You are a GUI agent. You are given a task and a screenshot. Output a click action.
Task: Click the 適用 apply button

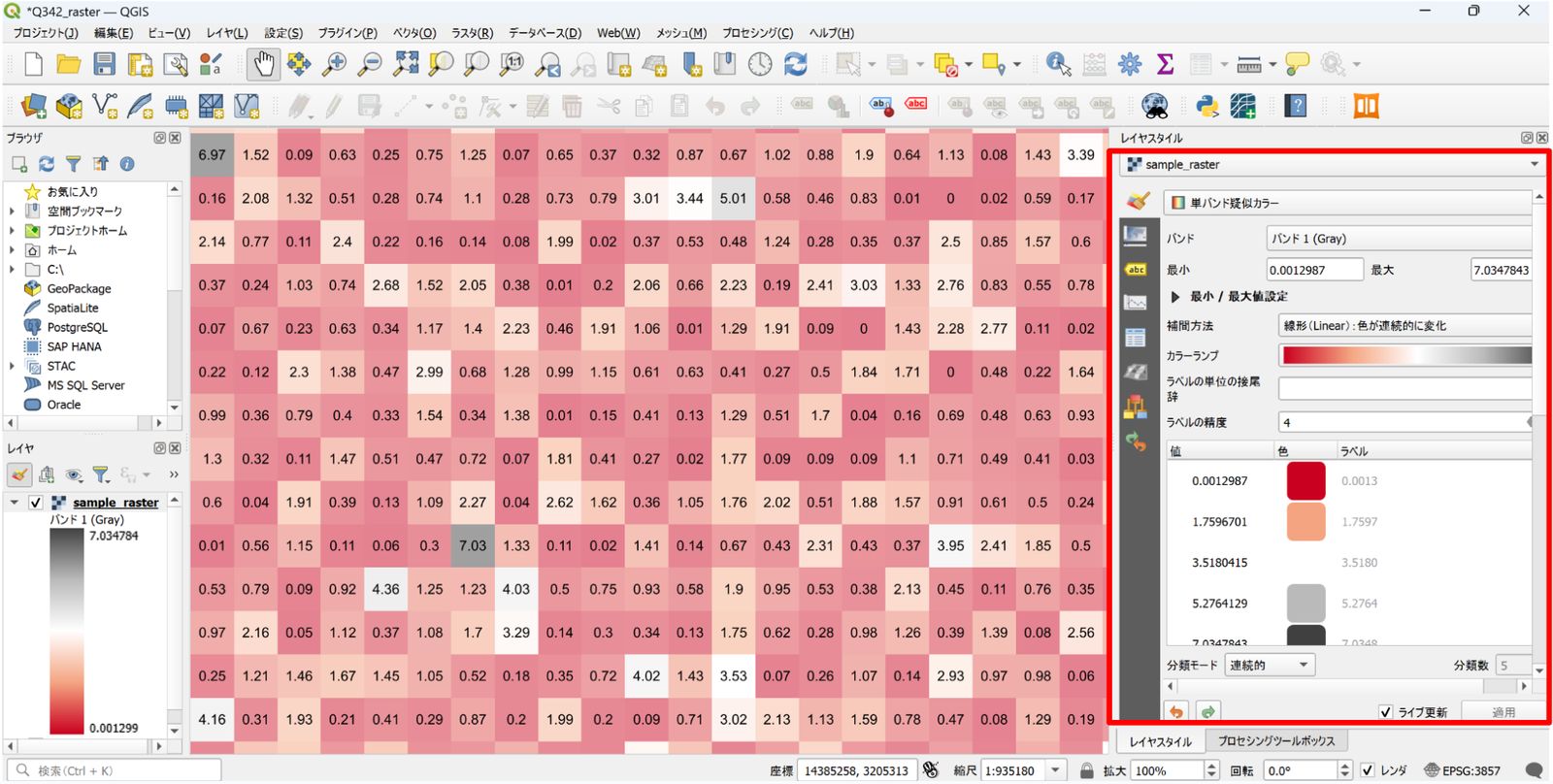[1503, 712]
